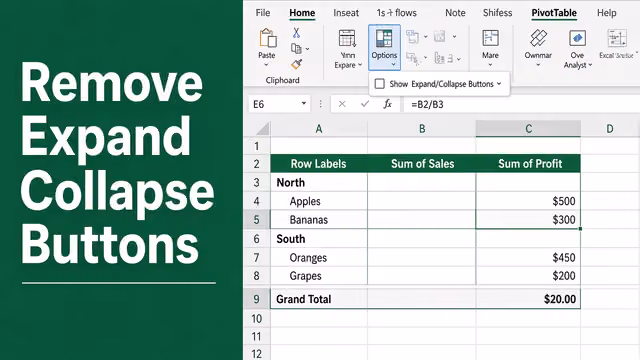This screenshot has width=640, height=360.
Task: Click the Ownmar ribbon icon
Action: pyautogui.click(x=538, y=39)
